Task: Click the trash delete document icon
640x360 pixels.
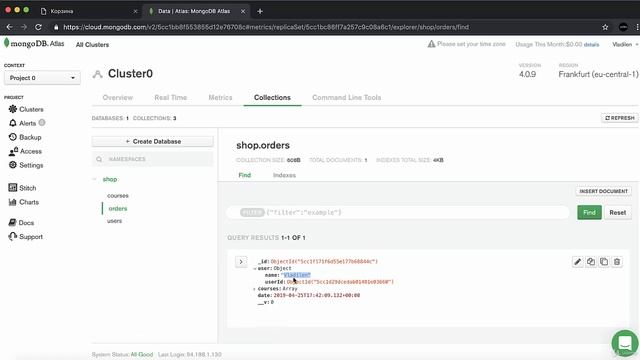Action: 617,262
